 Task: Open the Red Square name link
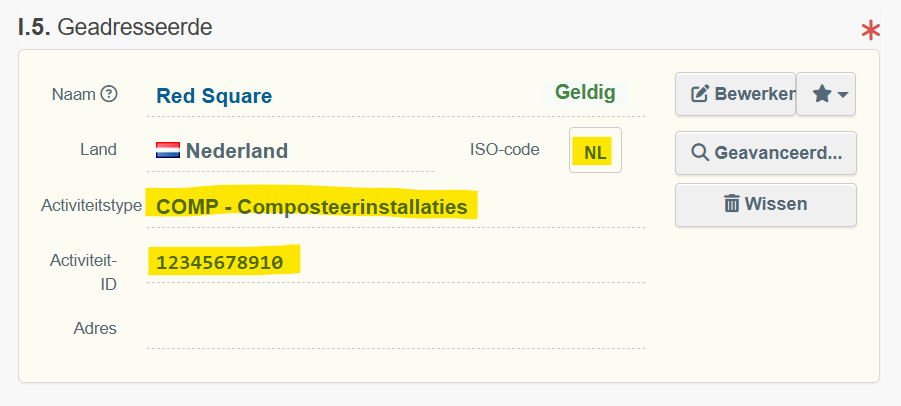[x=214, y=96]
